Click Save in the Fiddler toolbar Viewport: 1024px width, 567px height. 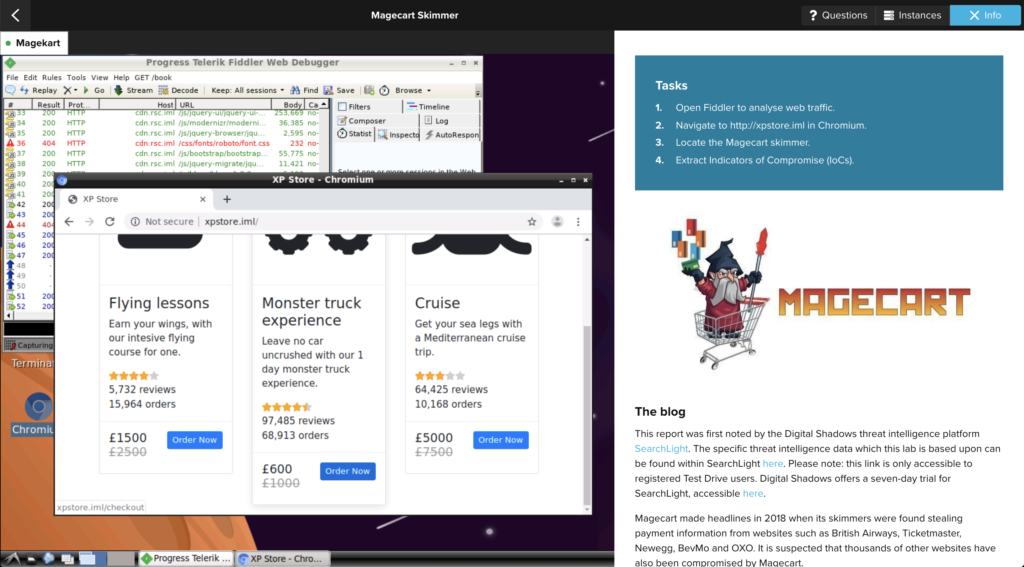pyautogui.click(x=339, y=90)
